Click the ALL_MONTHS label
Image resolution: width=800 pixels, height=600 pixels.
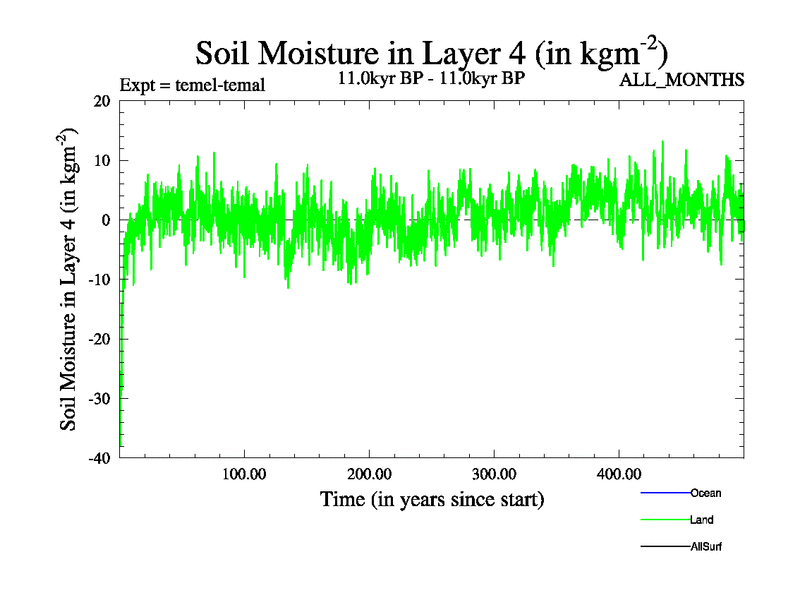click(x=683, y=80)
